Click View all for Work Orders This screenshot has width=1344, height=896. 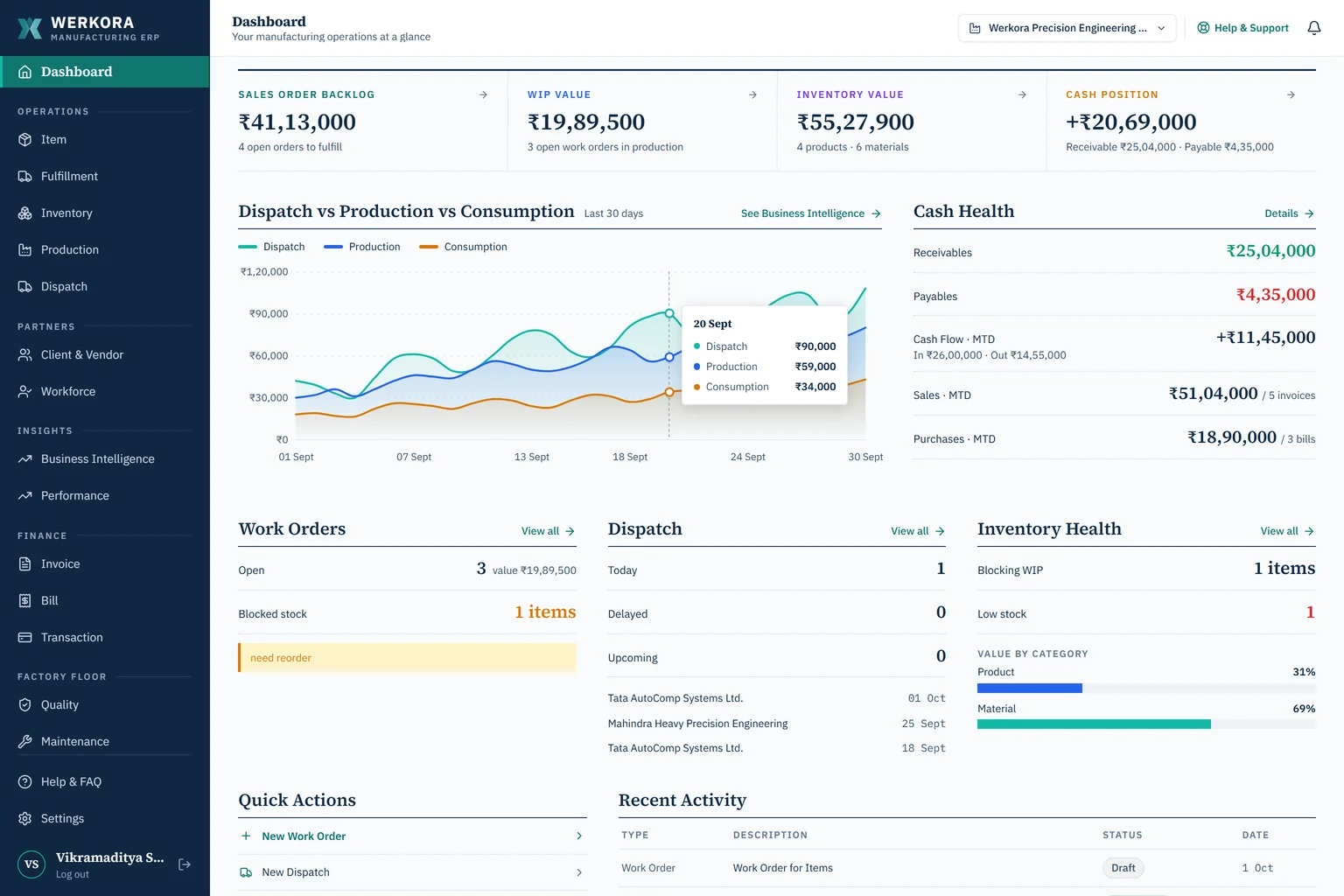[x=548, y=531]
